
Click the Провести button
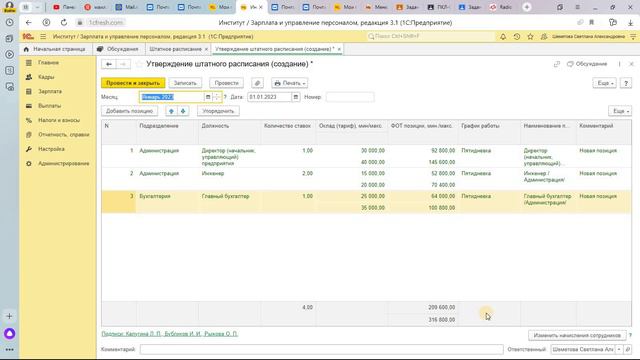tap(226, 83)
